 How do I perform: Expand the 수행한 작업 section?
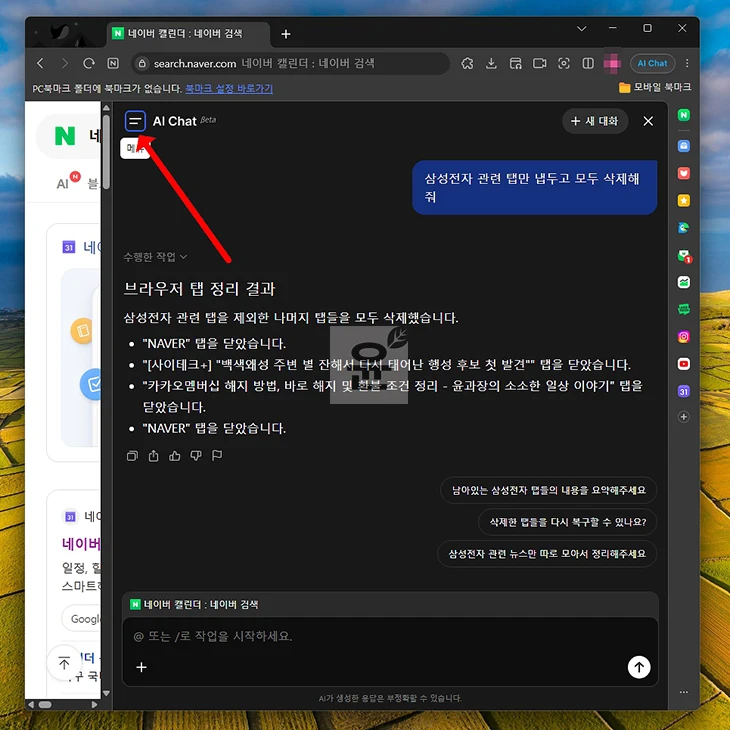155,257
